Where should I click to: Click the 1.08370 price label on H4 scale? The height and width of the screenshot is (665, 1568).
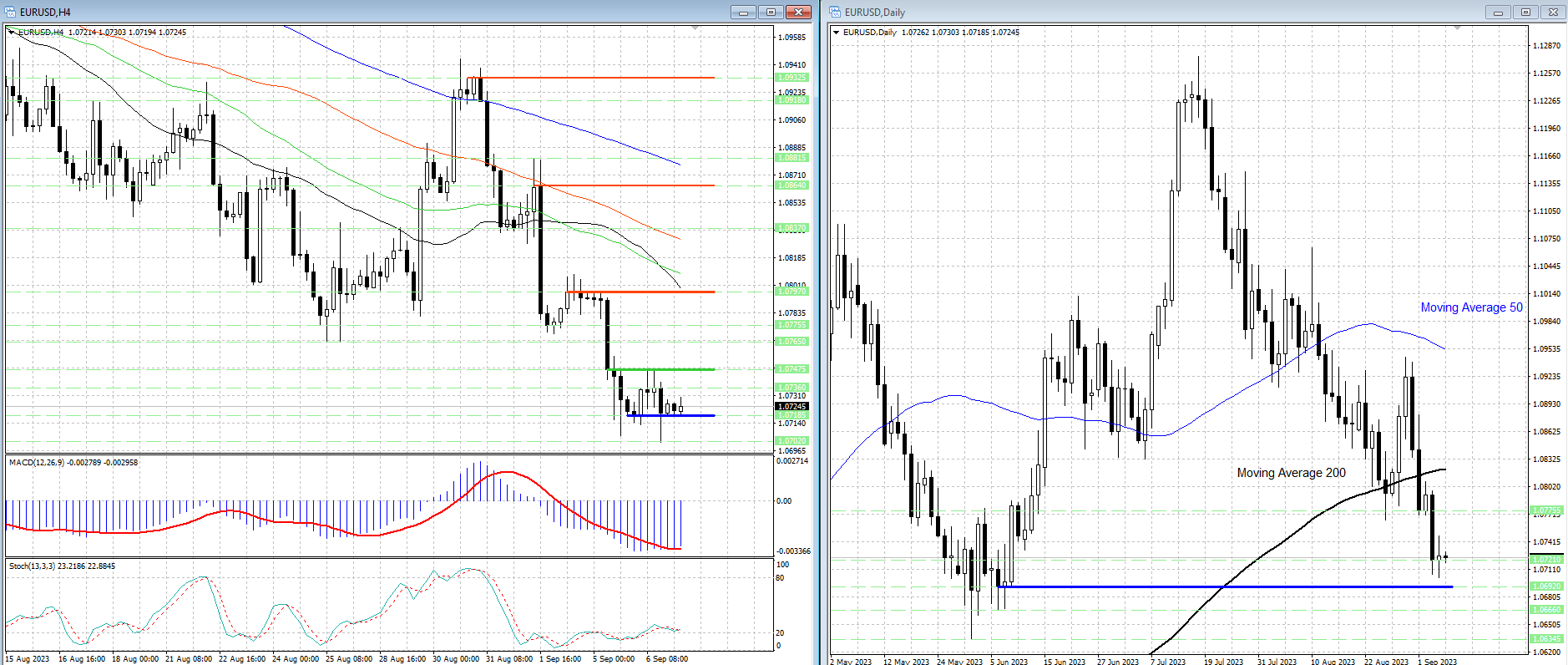[x=792, y=227]
